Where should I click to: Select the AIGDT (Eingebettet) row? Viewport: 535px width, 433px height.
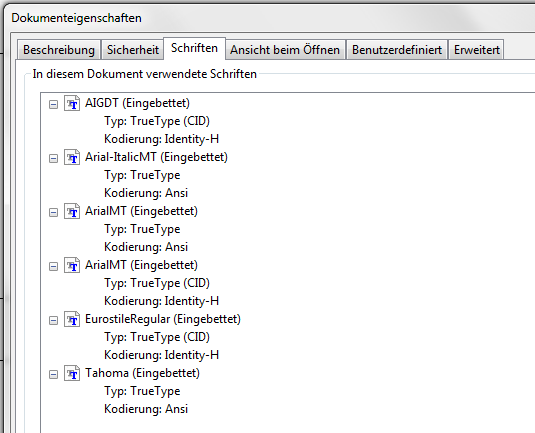[137, 103]
